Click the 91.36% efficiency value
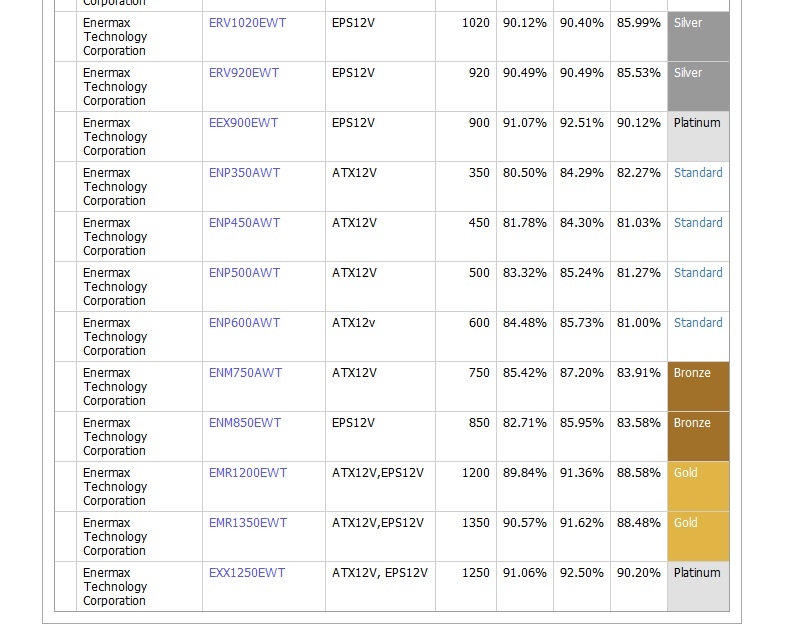Screen dimensions: 788x639 click(581, 473)
